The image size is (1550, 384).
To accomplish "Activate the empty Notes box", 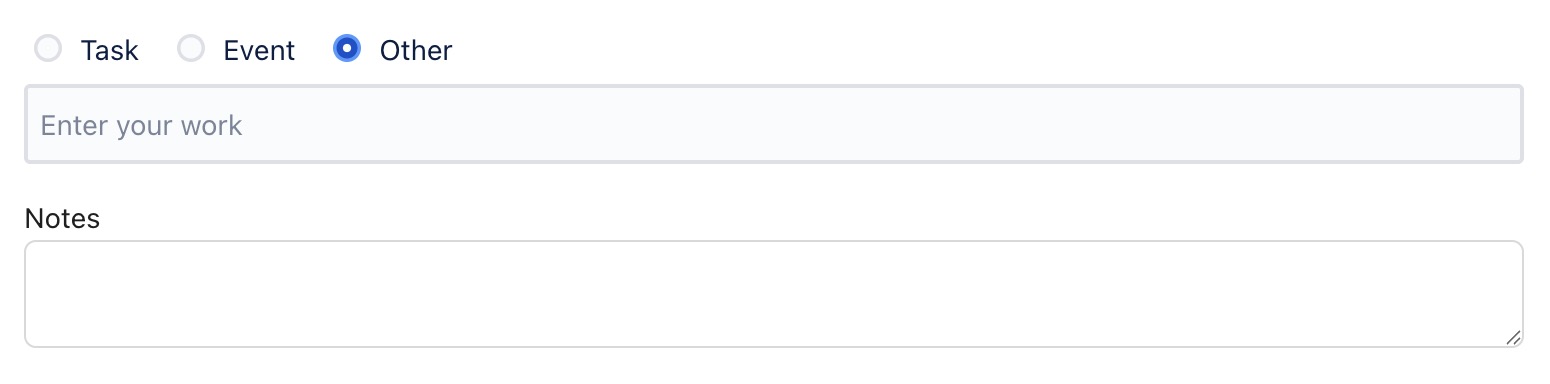I will [x=774, y=294].
